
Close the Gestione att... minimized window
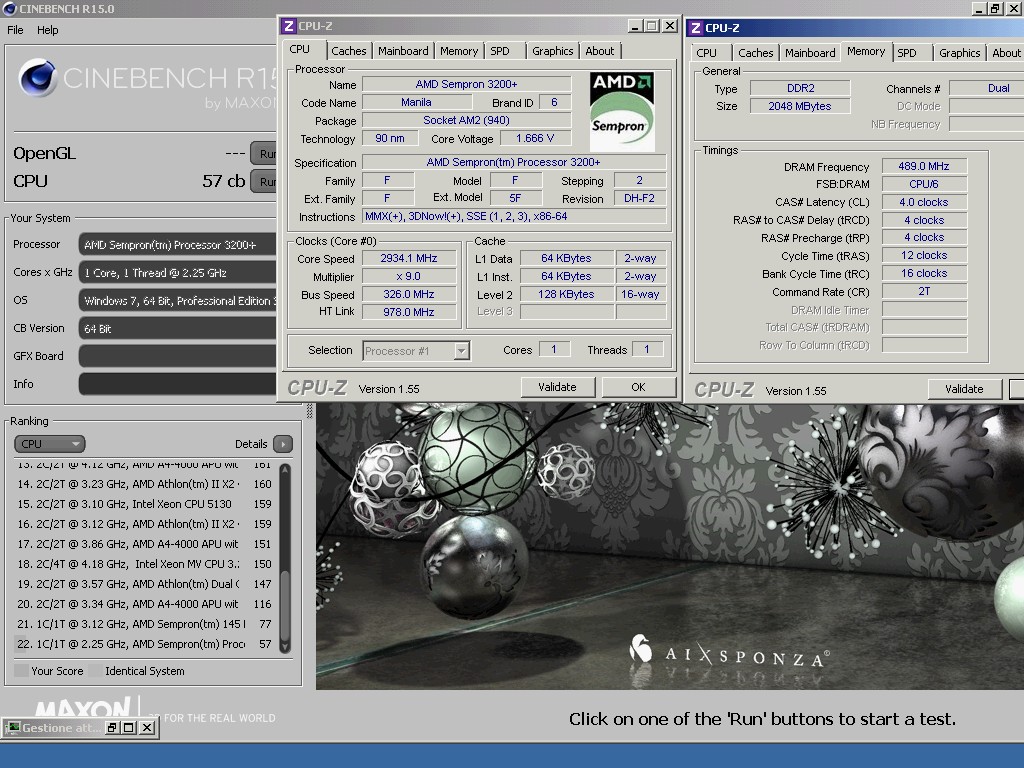[x=148, y=728]
